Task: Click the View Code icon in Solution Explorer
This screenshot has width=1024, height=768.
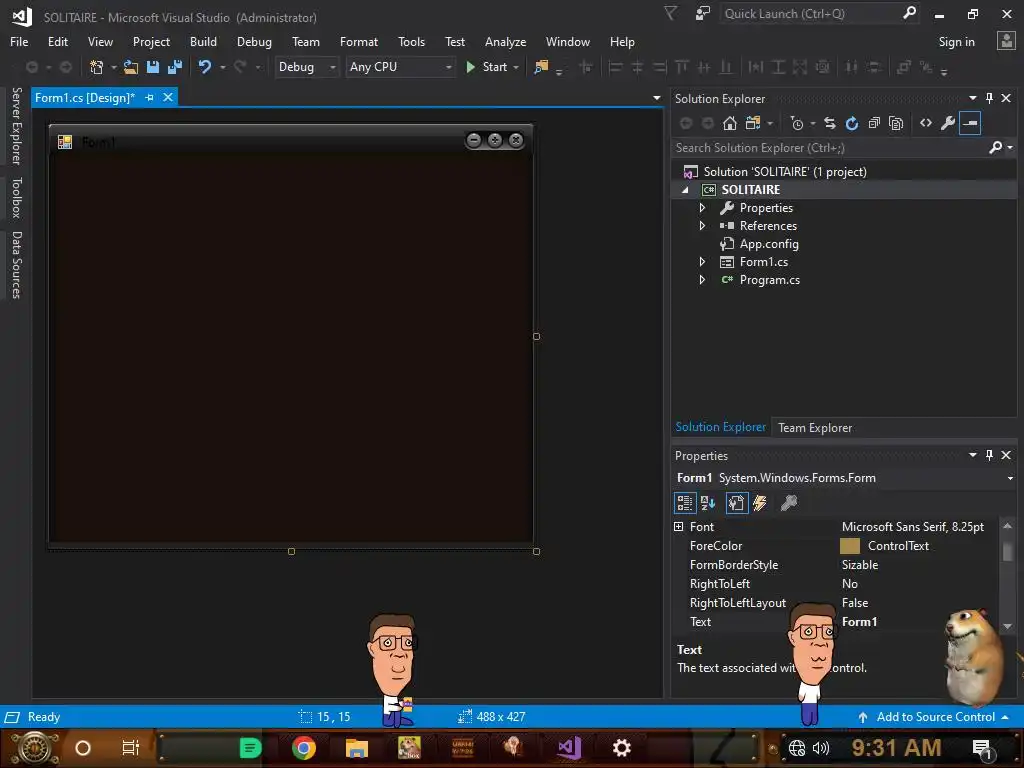Action: pyautogui.click(x=926, y=123)
